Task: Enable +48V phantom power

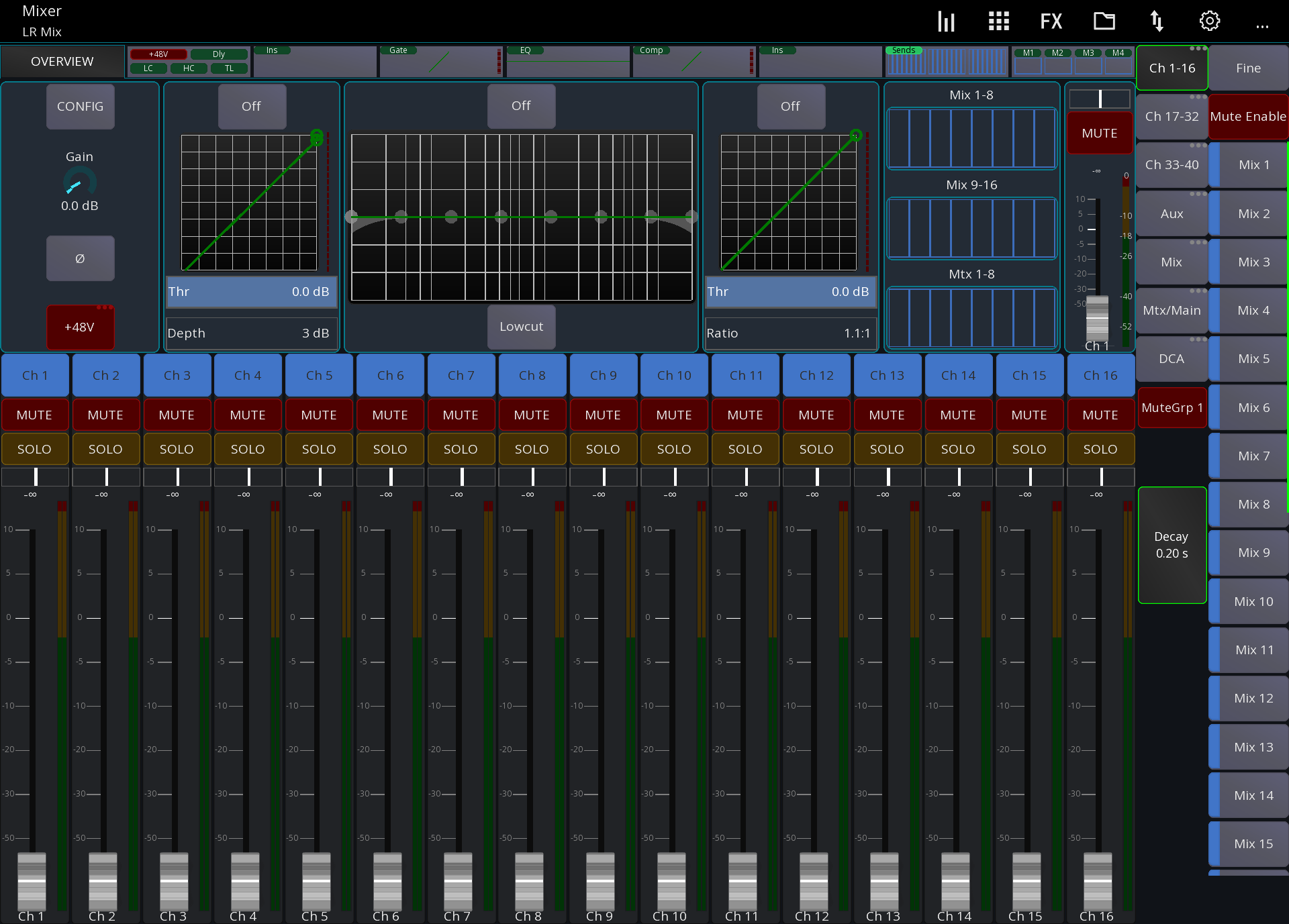Action: click(x=80, y=327)
